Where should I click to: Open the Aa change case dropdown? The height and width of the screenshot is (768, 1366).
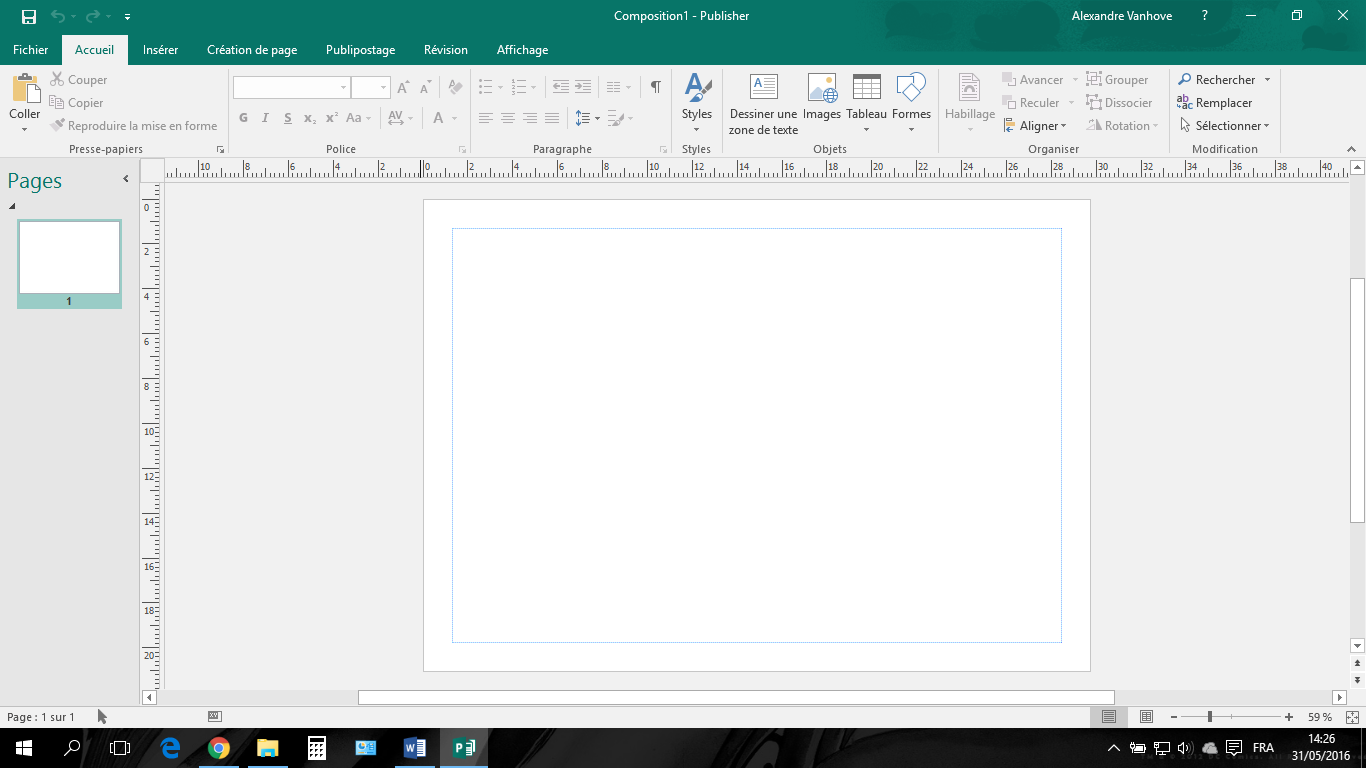[x=358, y=118]
